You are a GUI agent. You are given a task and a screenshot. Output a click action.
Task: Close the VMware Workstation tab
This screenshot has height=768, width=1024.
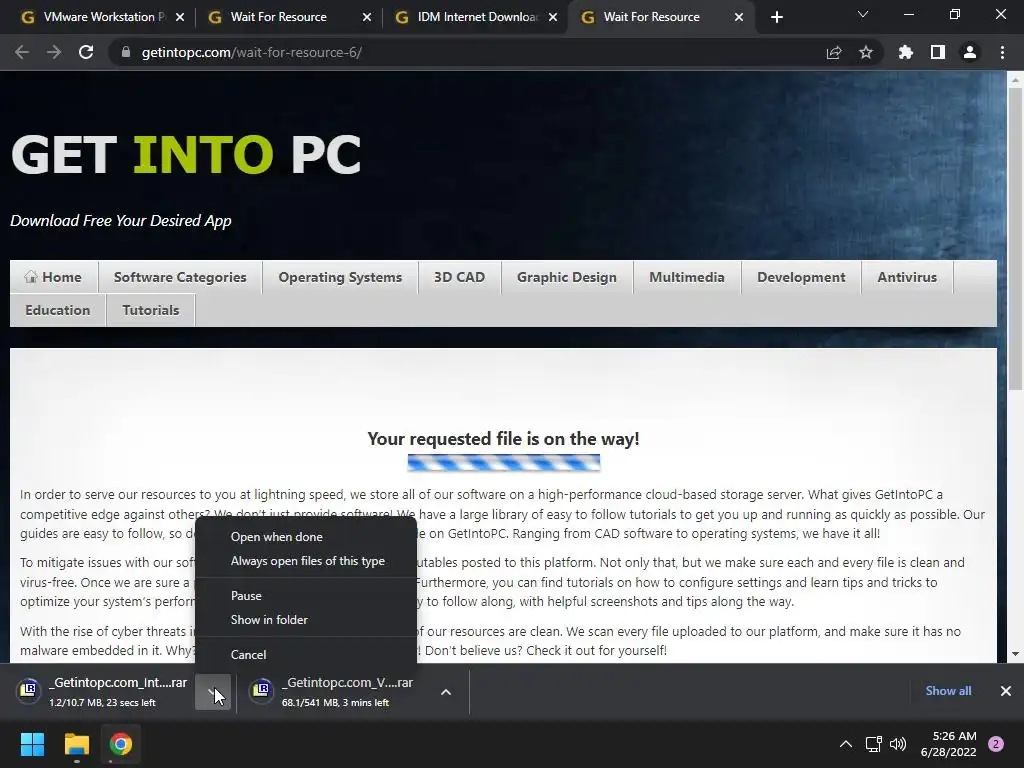180,17
